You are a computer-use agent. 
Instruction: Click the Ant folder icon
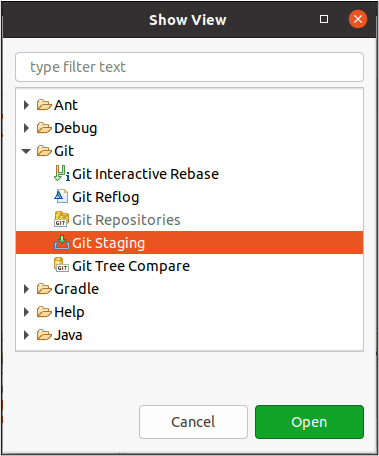click(x=44, y=105)
